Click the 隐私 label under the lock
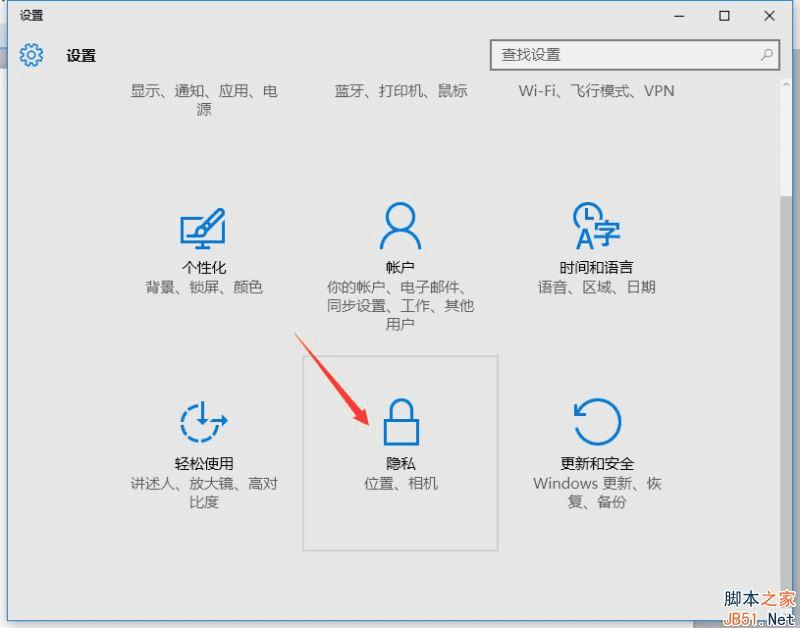This screenshot has width=800, height=628. pos(401,463)
